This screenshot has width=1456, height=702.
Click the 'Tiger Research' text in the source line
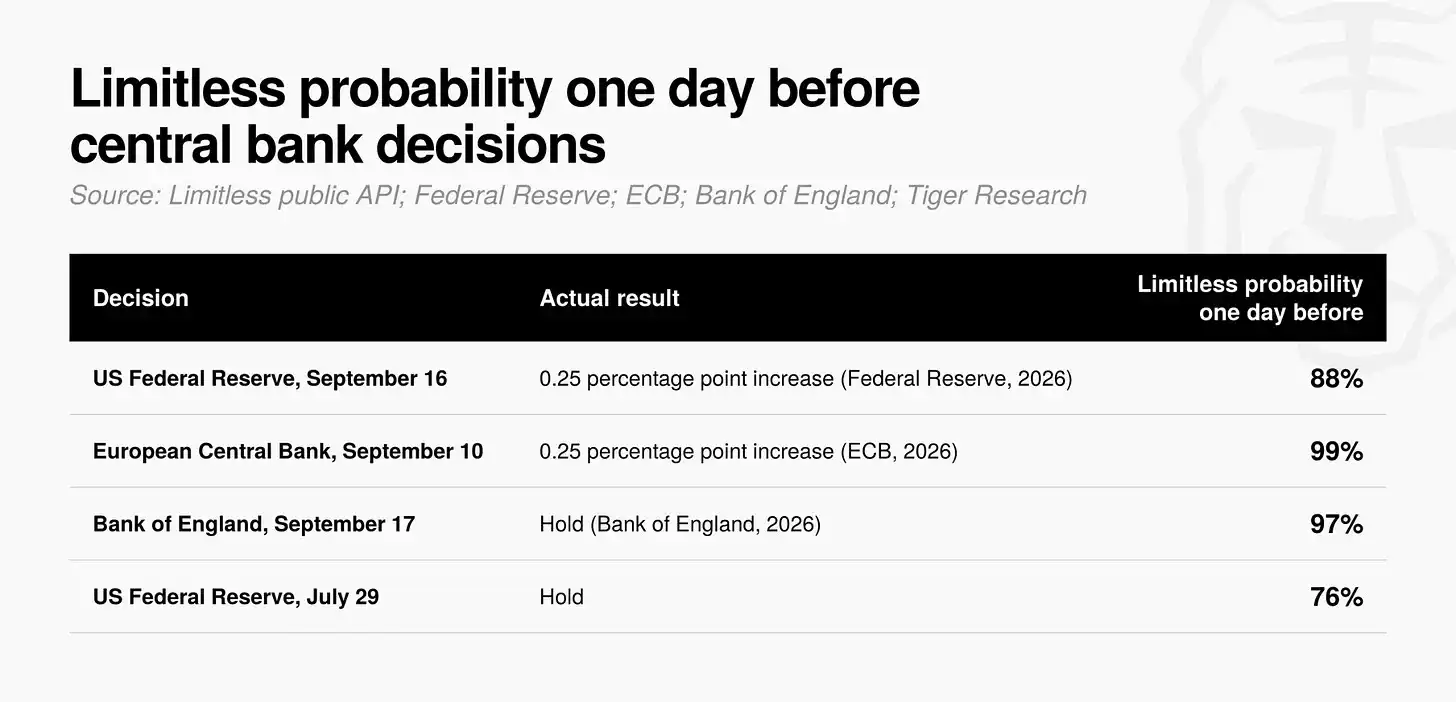click(996, 195)
